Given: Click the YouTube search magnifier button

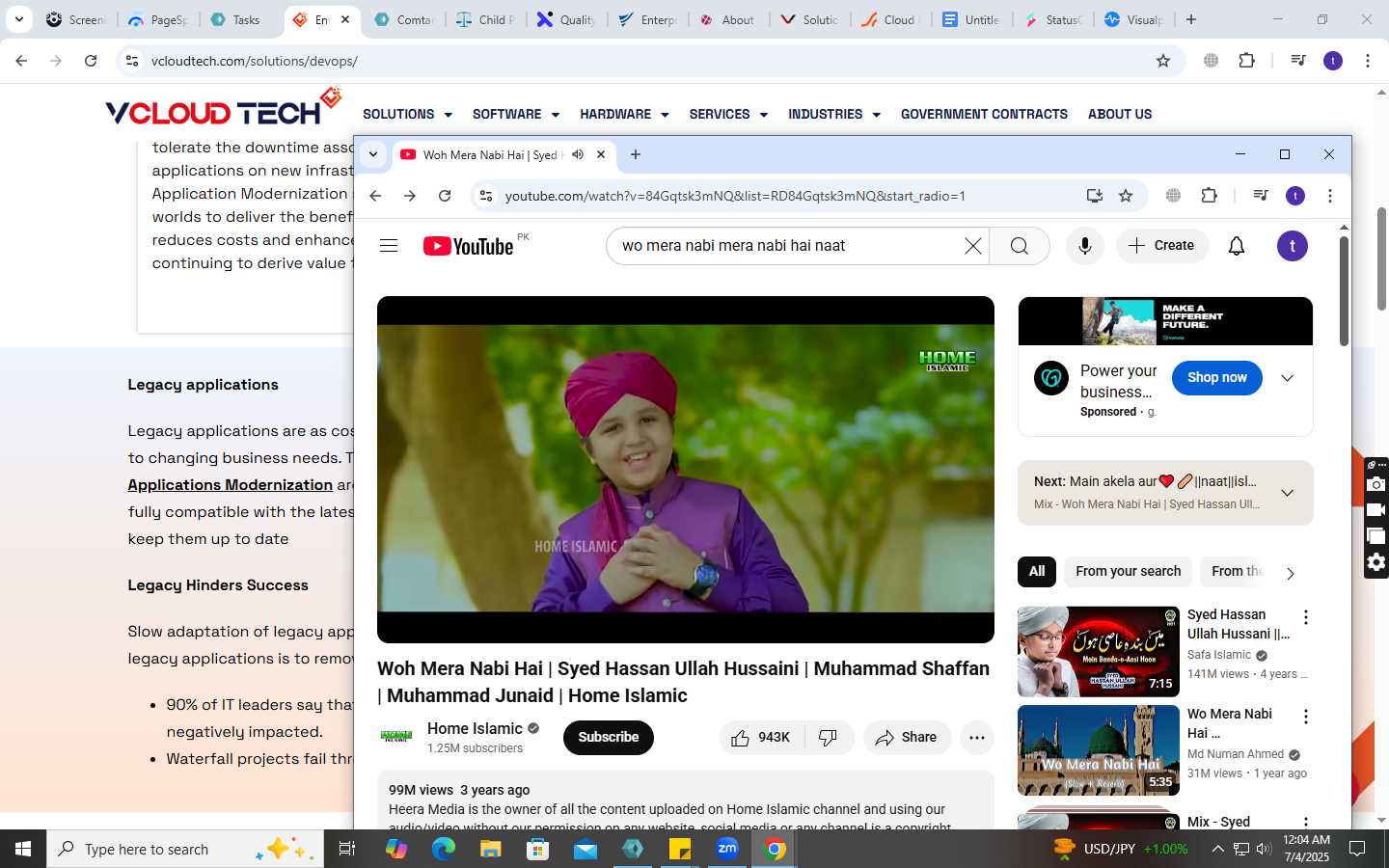Looking at the screenshot, I should pos(1020,246).
